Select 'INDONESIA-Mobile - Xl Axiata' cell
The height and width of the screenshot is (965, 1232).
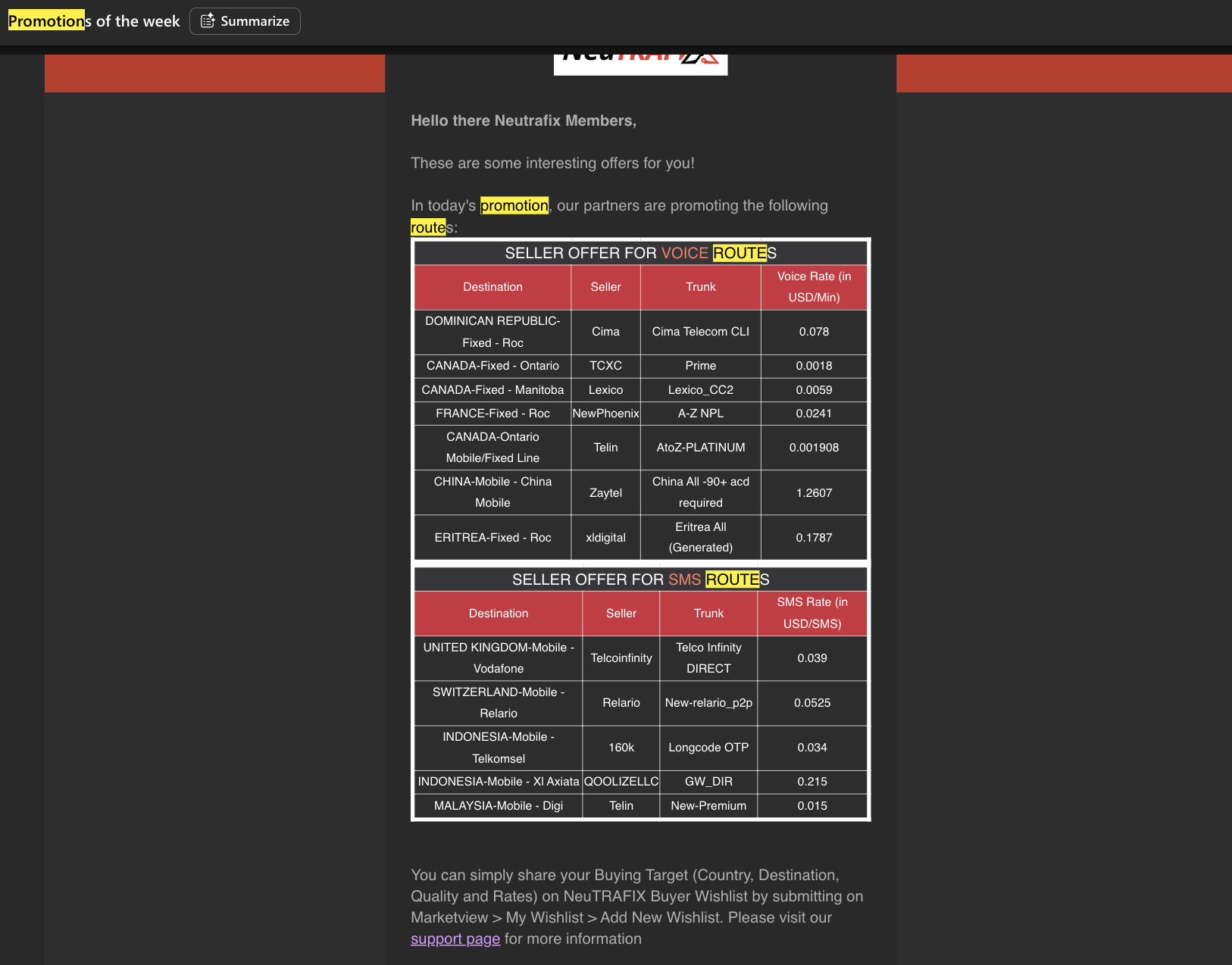pyautogui.click(x=499, y=782)
